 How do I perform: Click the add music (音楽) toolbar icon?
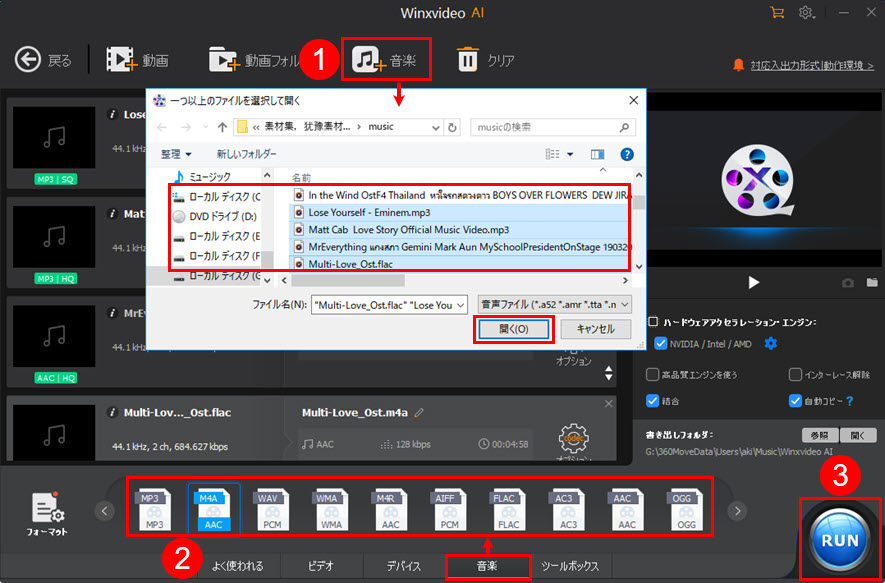coord(369,60)
